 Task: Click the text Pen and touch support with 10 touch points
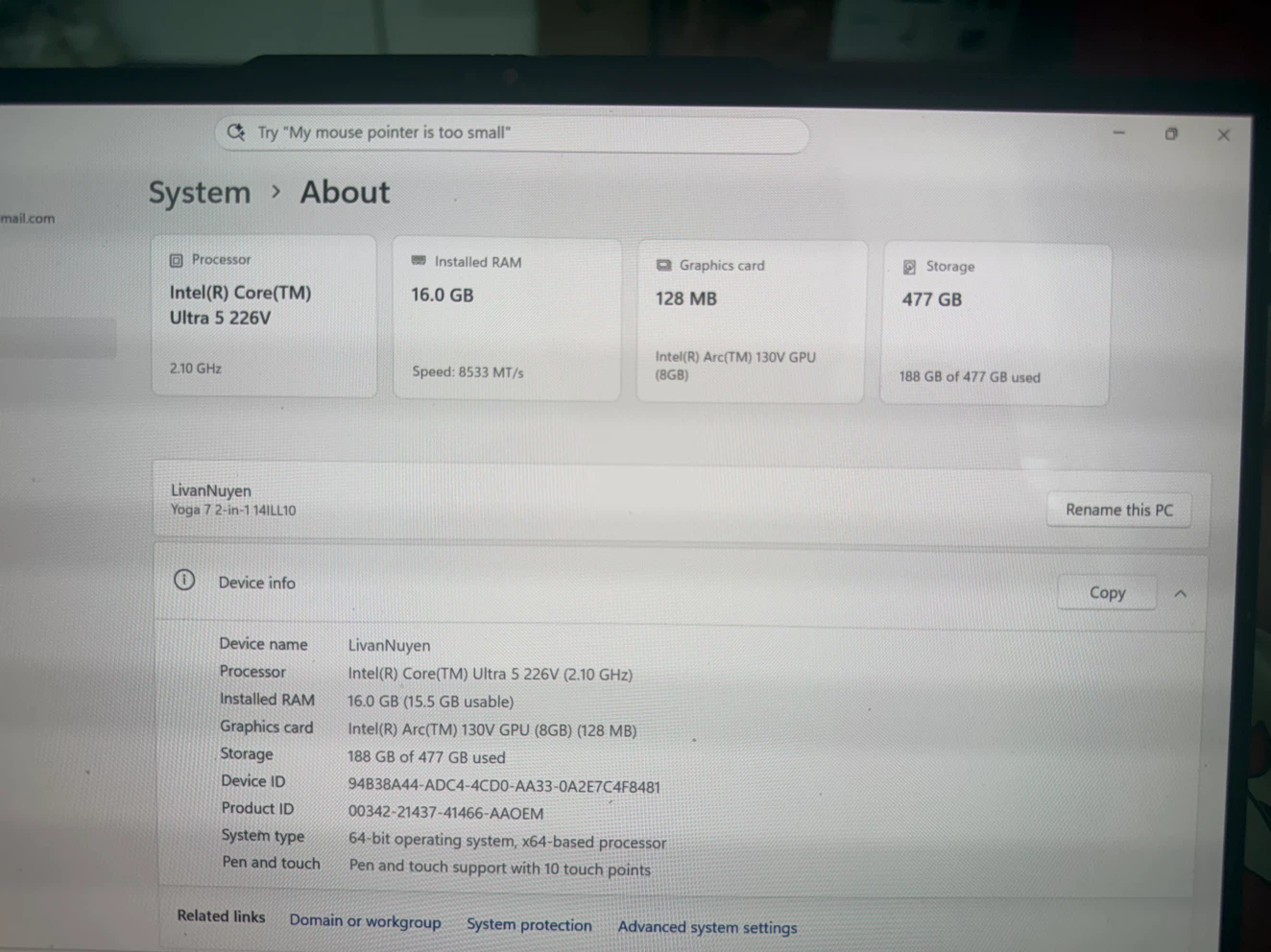(499, 868)
